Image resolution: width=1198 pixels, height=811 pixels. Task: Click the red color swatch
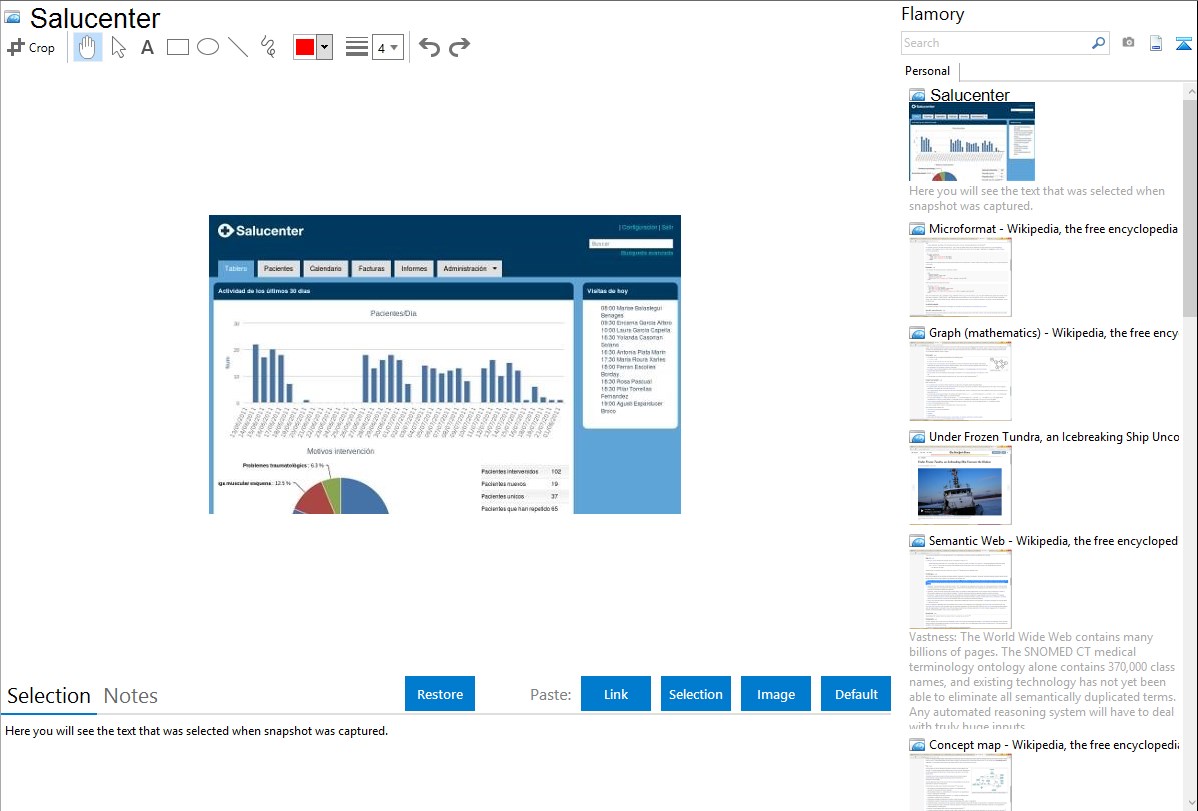305,47
